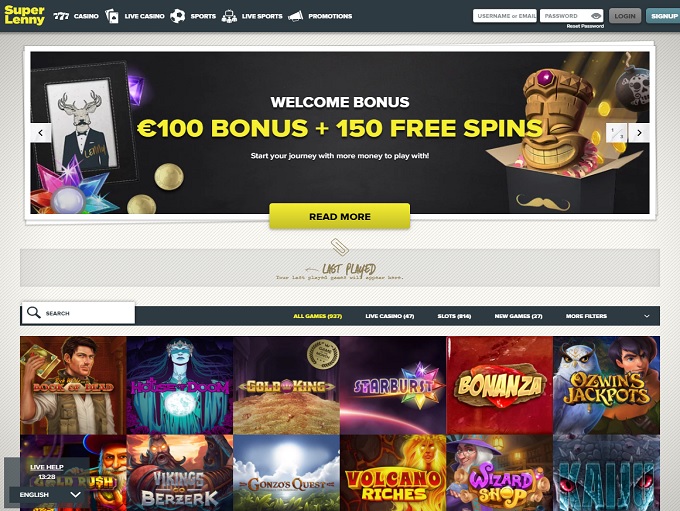
Task: Advance to the next banner slide
Action: [639, 133]
